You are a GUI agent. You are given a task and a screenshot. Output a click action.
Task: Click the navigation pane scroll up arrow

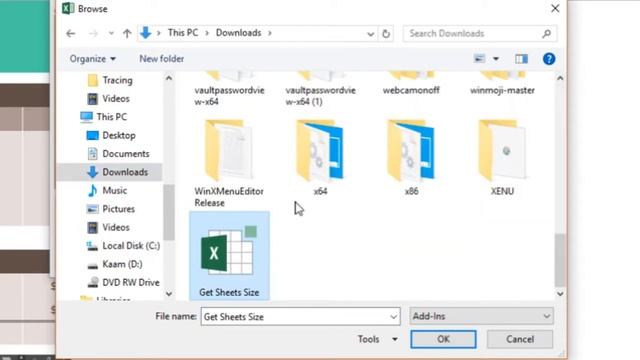[x=169, y=78]
